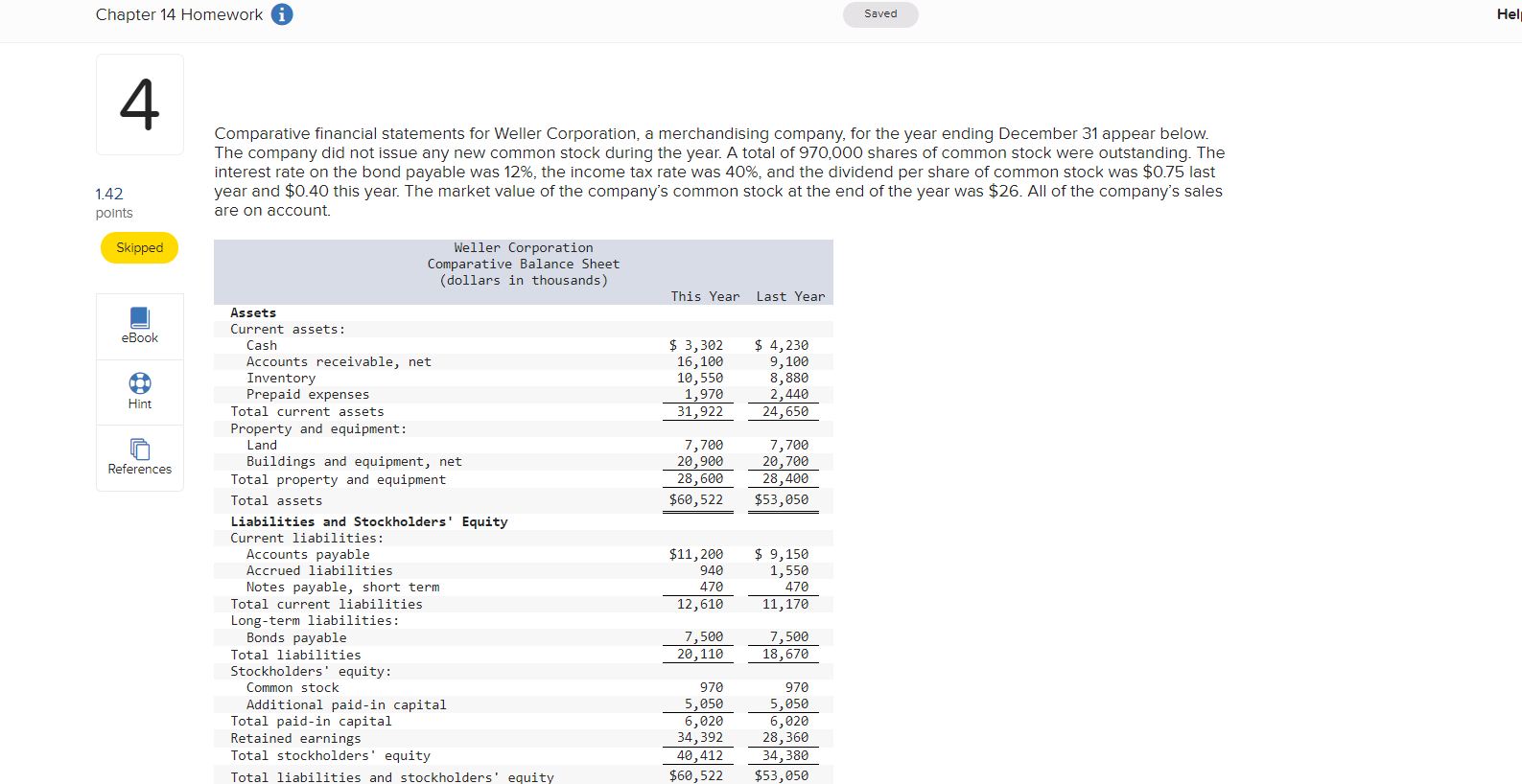Select the Last Year column header
Image resolution: width=1522 pixels, height=784 pixels.
pos(790,296)
